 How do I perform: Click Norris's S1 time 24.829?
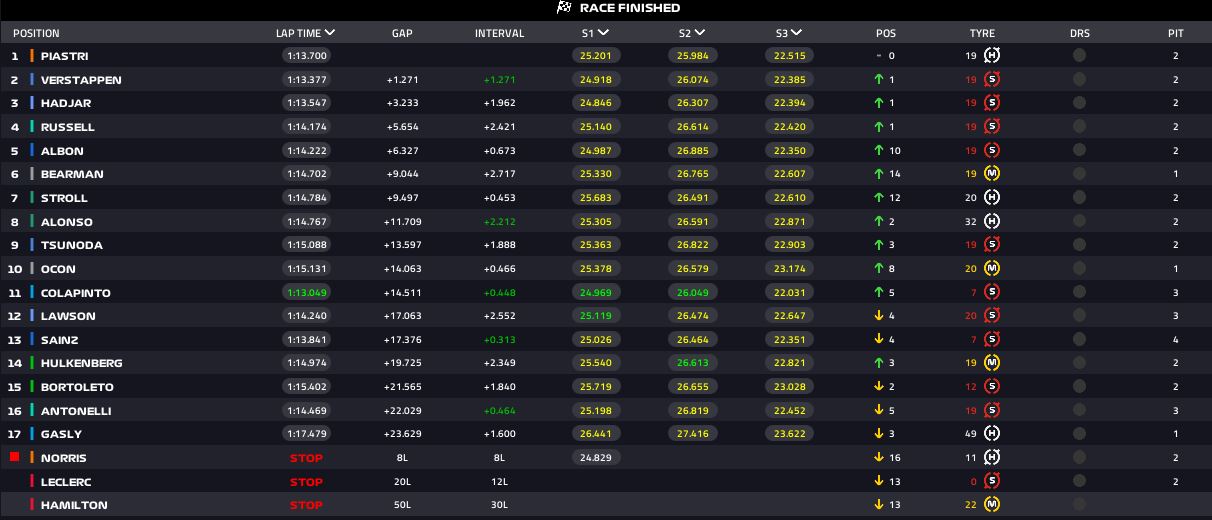[597, 458]
